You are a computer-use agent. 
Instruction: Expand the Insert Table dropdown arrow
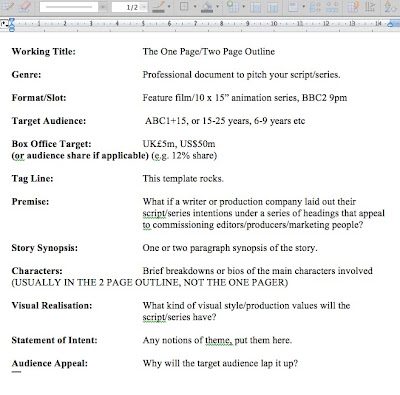[x=243, y=6]
